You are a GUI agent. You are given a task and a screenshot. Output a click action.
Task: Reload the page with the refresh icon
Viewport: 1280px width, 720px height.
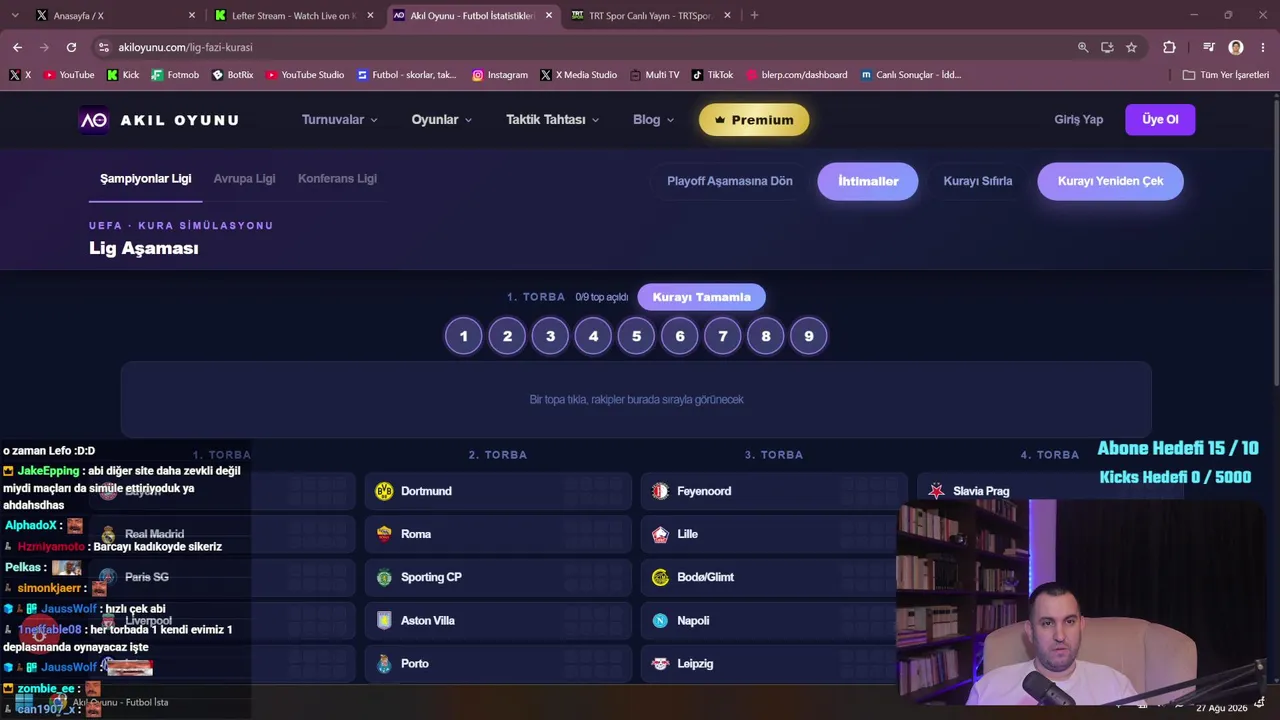coord(71,47)
